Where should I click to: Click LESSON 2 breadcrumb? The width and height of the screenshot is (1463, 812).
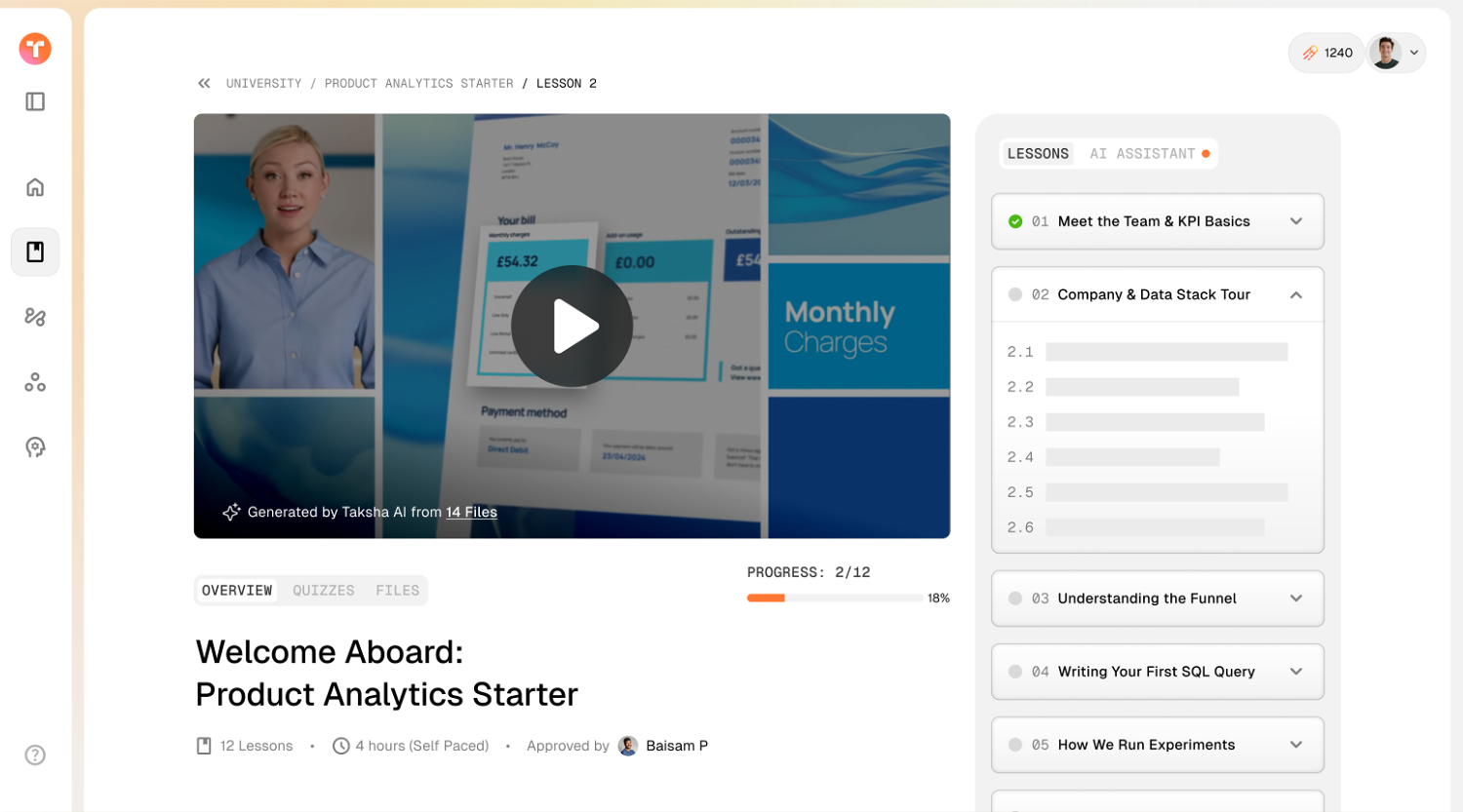tap(567, 84)
